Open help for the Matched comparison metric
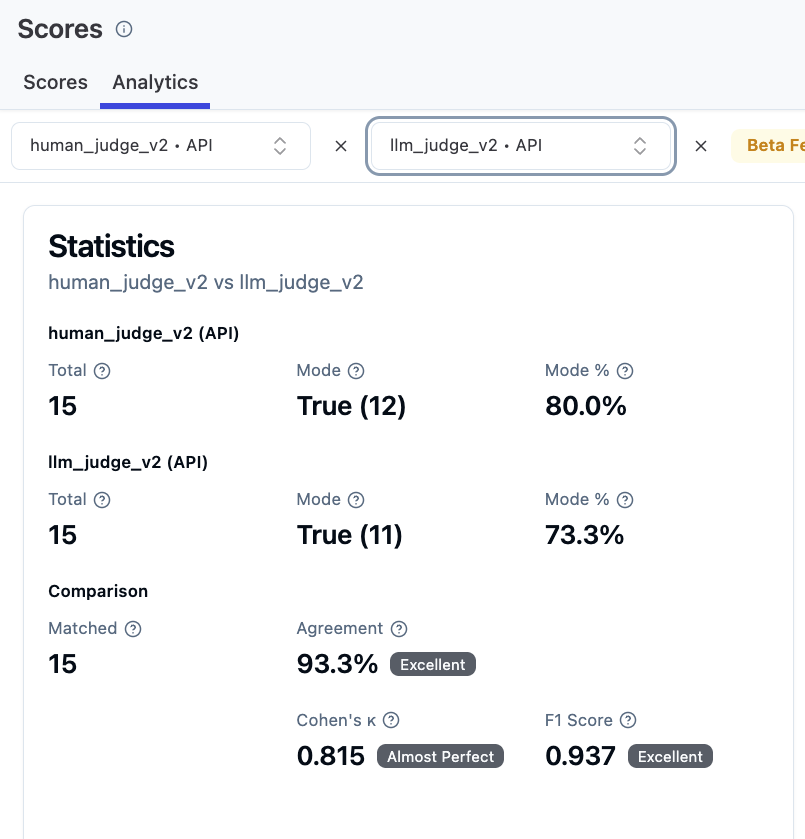The height and width of the screenshot is (839, 805). (x=135, y=628)
